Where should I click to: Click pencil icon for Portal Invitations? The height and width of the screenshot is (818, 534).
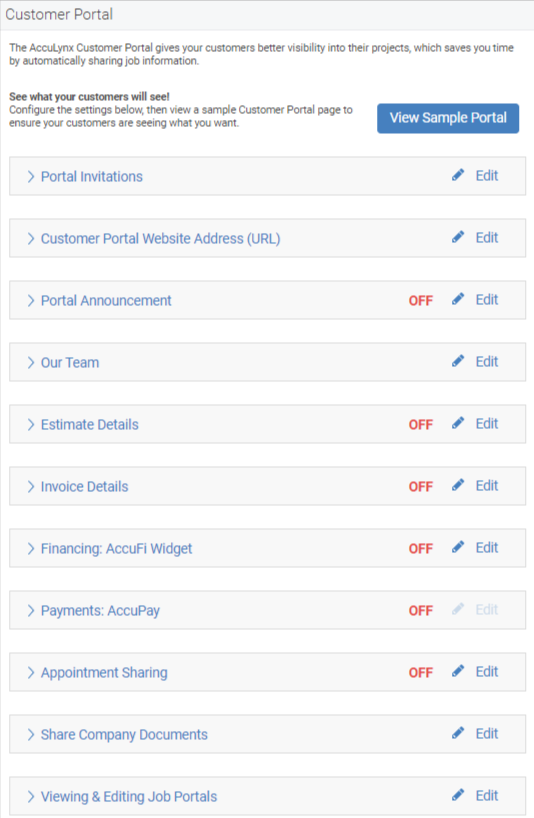tap(458, 175)
